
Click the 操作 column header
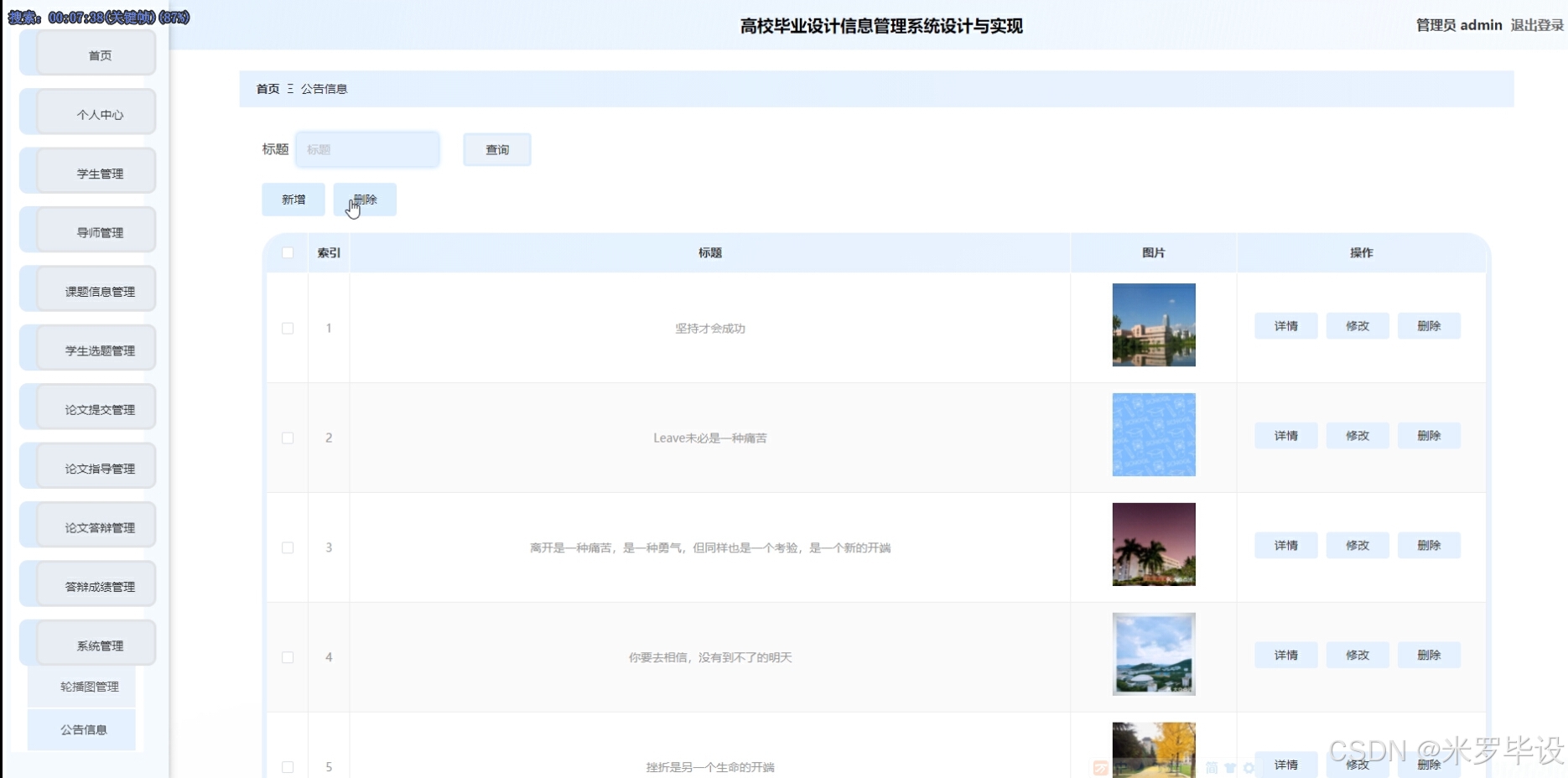1362,252
